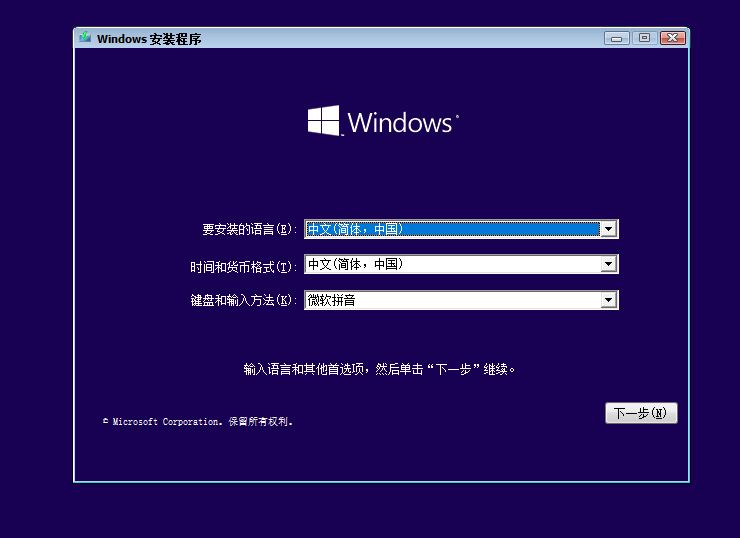Viewport: 740px width, 538px height.
Task: Close the Windows 安装程序 window
Action: (672, 38)
